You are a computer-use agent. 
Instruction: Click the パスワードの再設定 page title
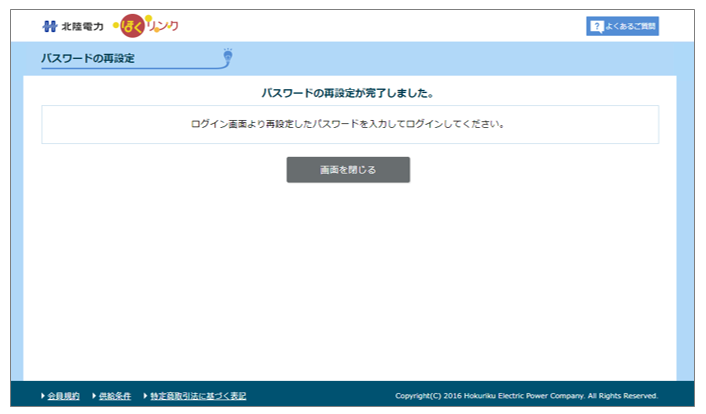(88, 58)
